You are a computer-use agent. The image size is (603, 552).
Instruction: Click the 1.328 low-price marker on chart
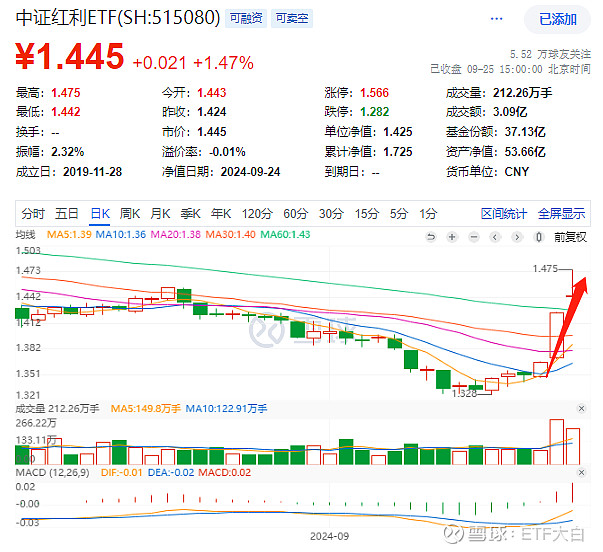point(464,393)
